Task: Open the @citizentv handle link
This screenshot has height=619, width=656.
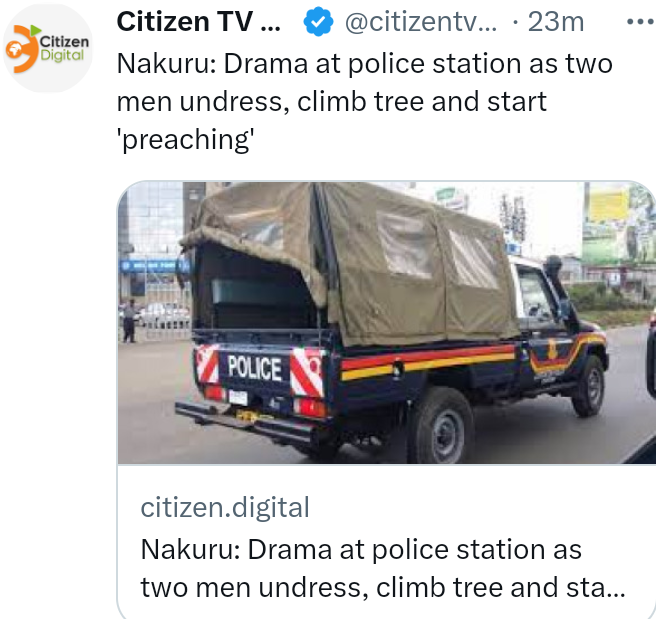Action: [x=420, y=22]
